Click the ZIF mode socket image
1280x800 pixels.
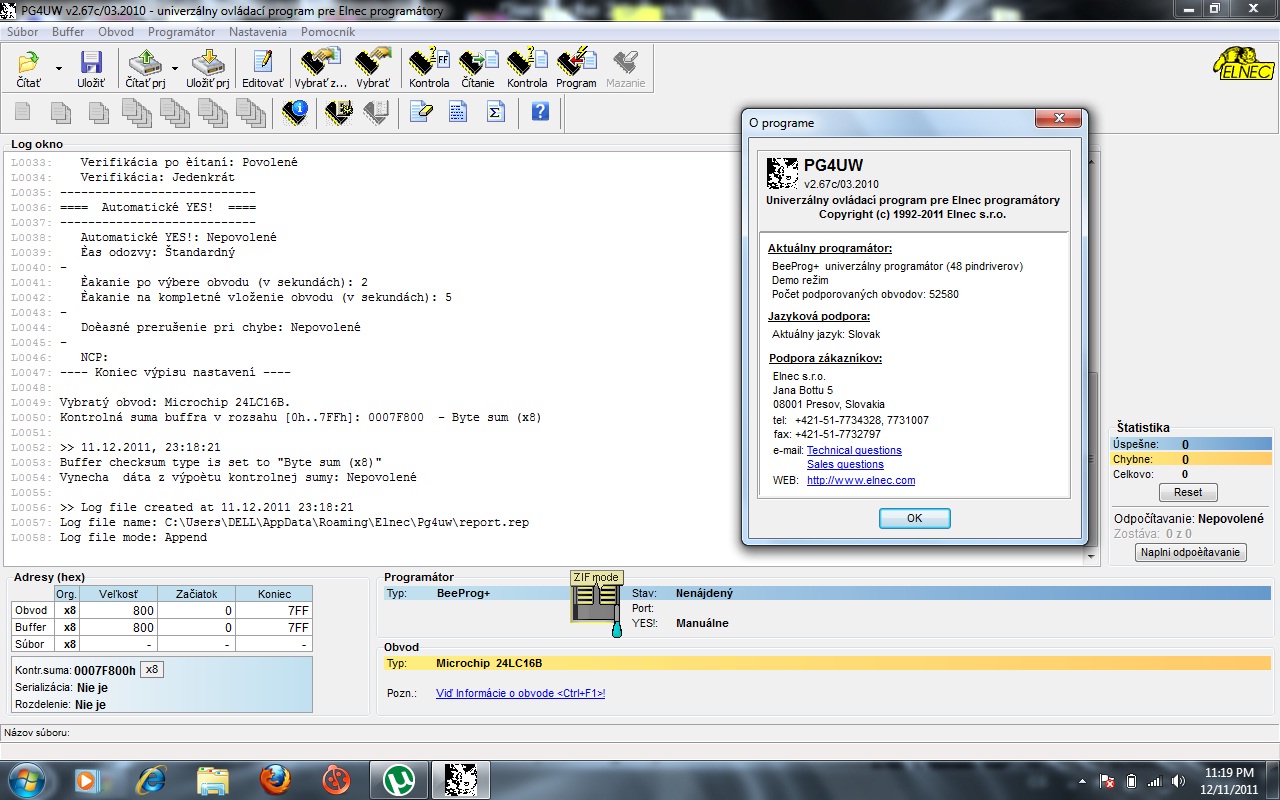click(x=596, y=602)
